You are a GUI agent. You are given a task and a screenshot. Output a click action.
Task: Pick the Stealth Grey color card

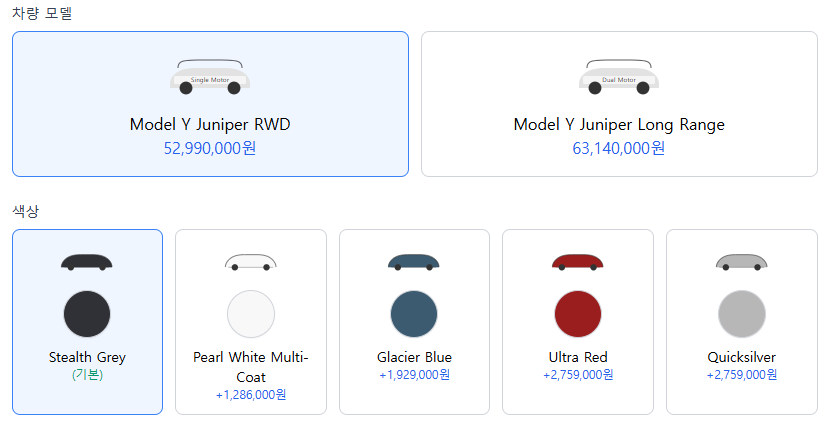pos(87,322)
